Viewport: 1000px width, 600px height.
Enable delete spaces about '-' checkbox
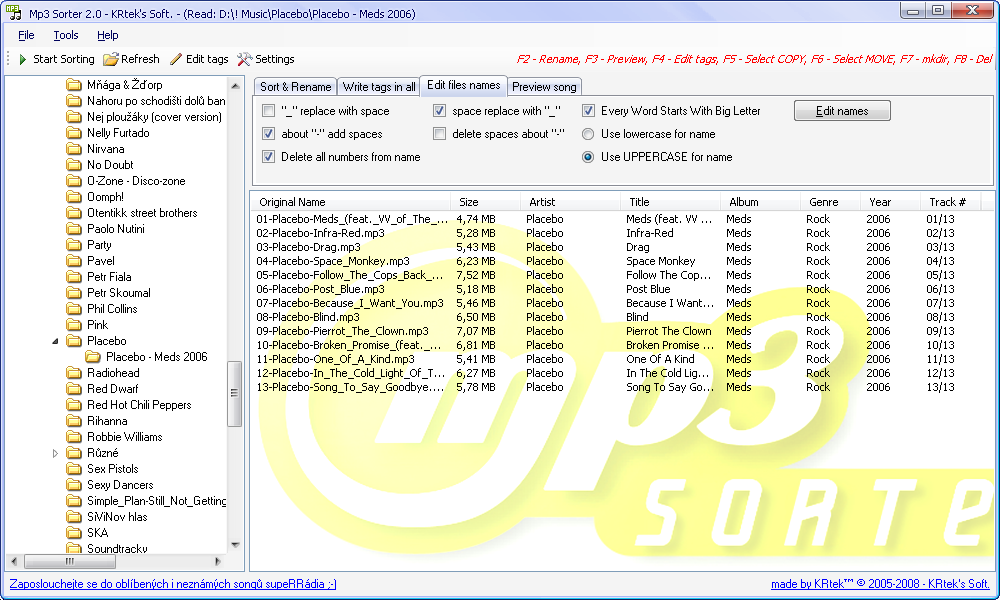(x=439, y=134)
